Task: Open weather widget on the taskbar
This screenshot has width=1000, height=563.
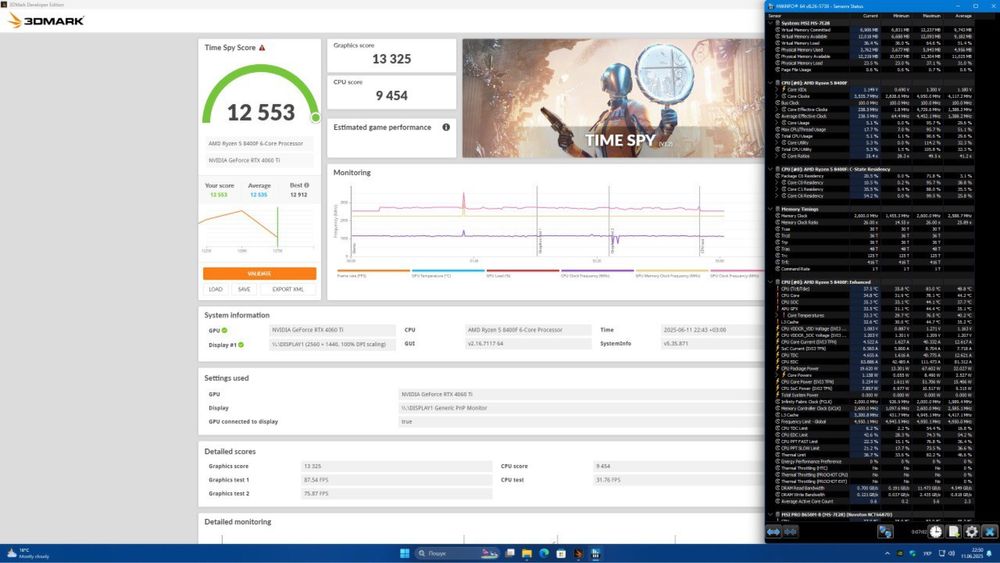Action: click(27, 553)
